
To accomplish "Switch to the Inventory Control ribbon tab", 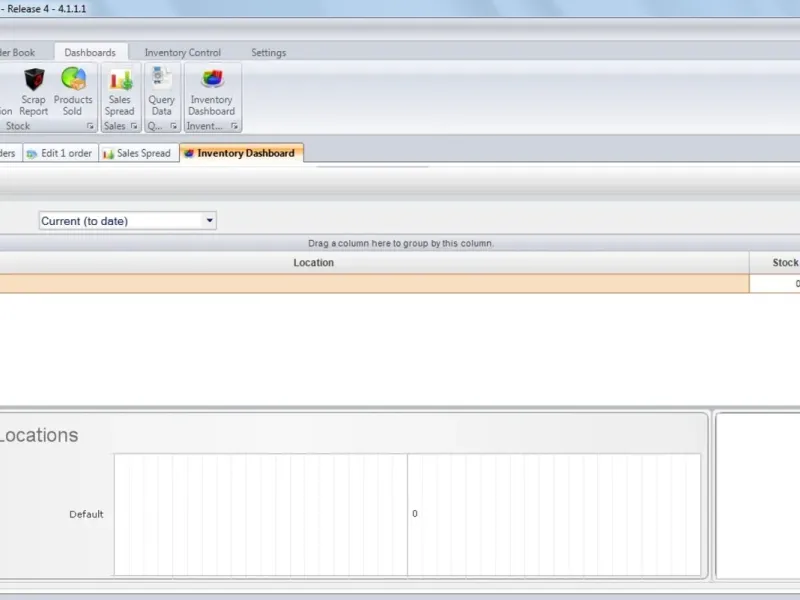I will (183, 53).
